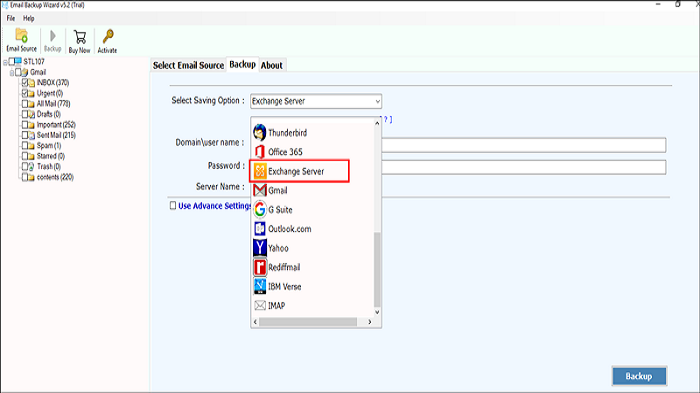Viewport: 700px width, 393px height.
Task: Click the Domain\user name input field
Action: [x=524, y=145]
